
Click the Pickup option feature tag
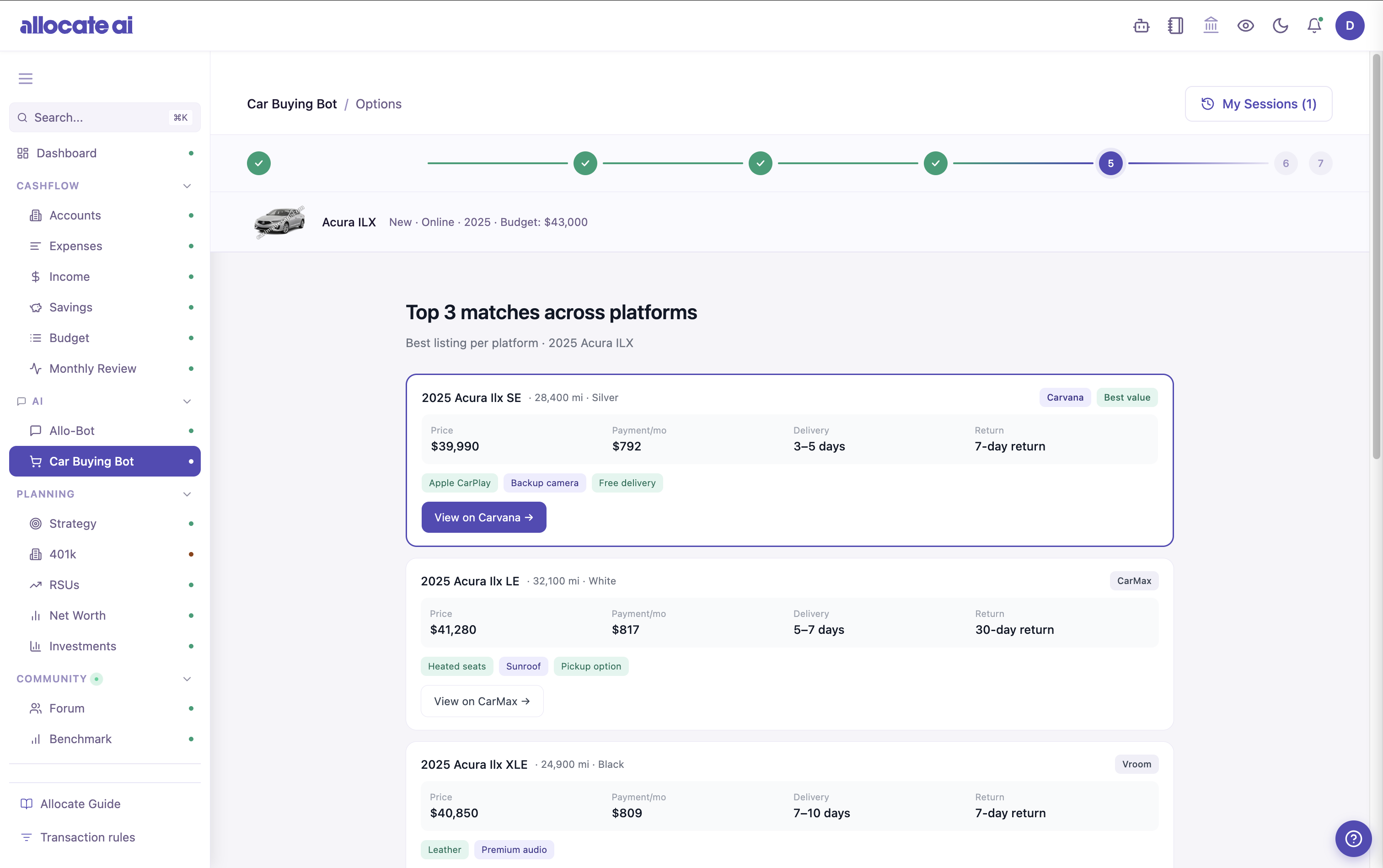pos(591,666)
